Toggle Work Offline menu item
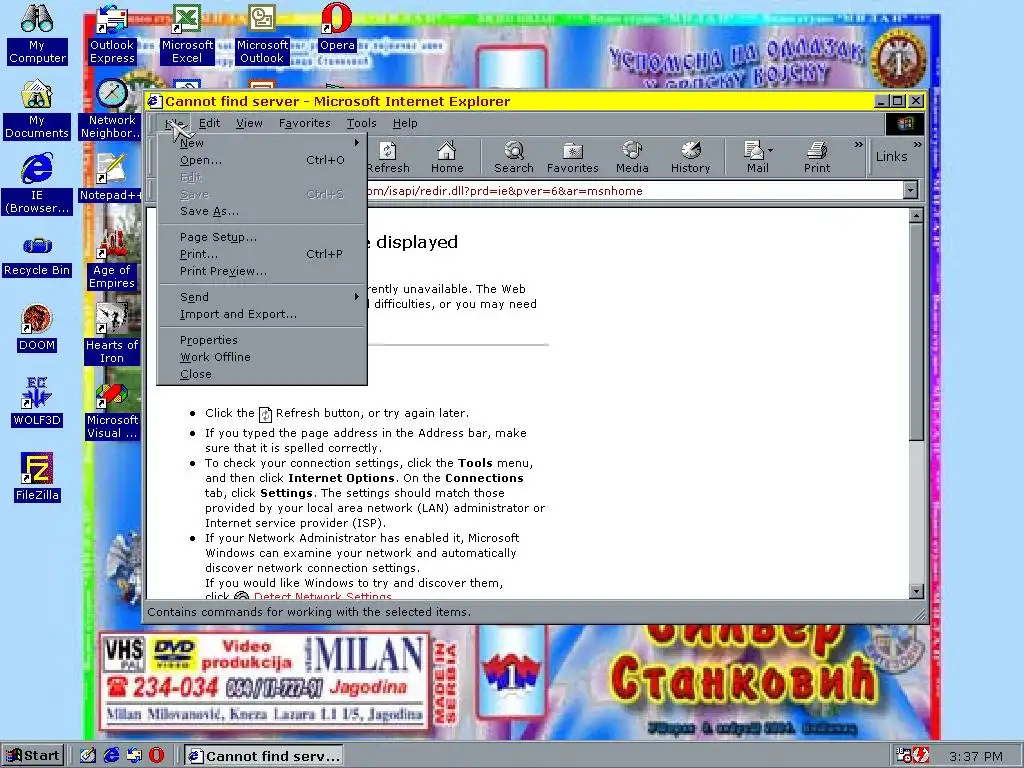 (x=262, y=357)
